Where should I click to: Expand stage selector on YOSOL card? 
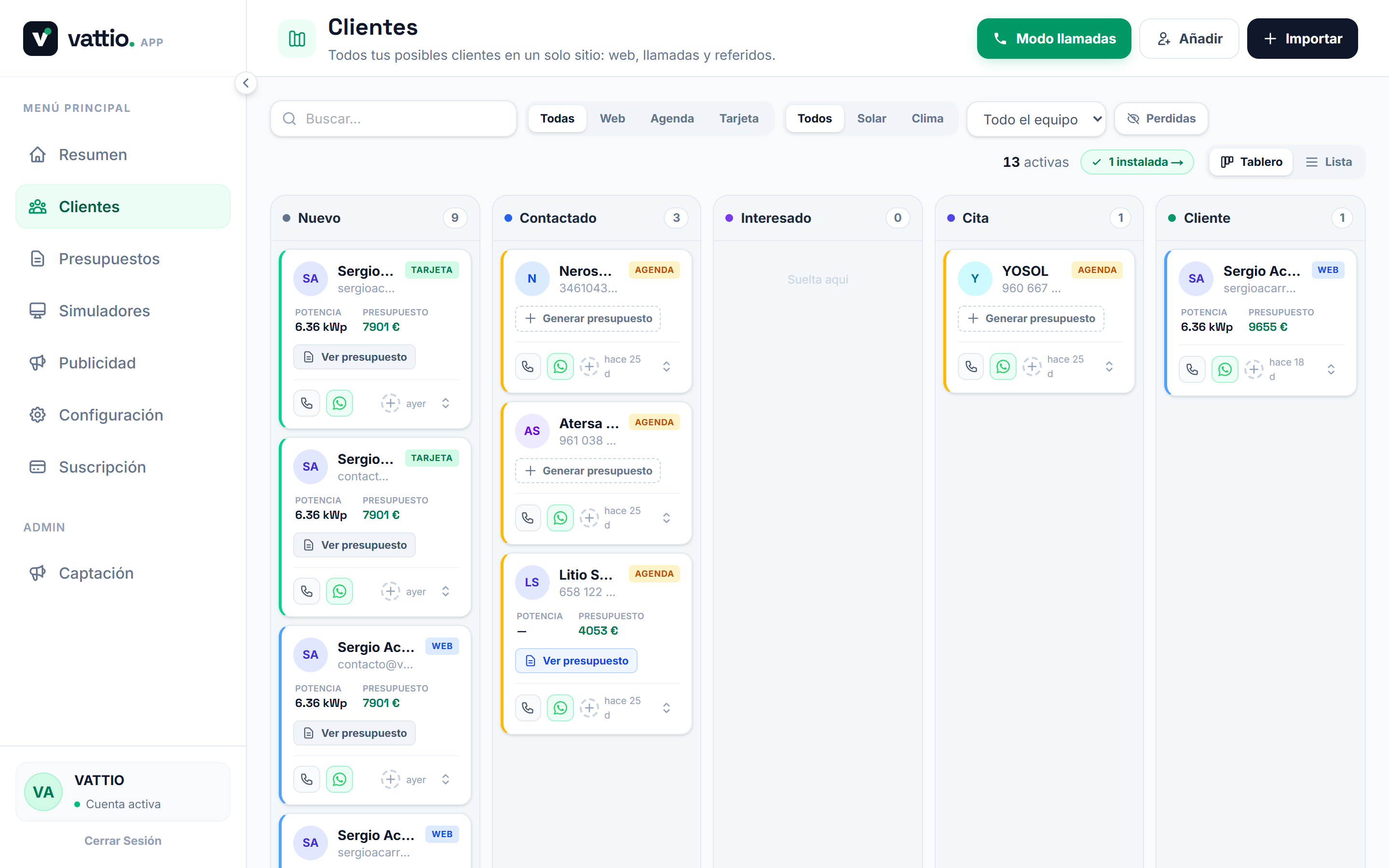tap(1109, 366)
